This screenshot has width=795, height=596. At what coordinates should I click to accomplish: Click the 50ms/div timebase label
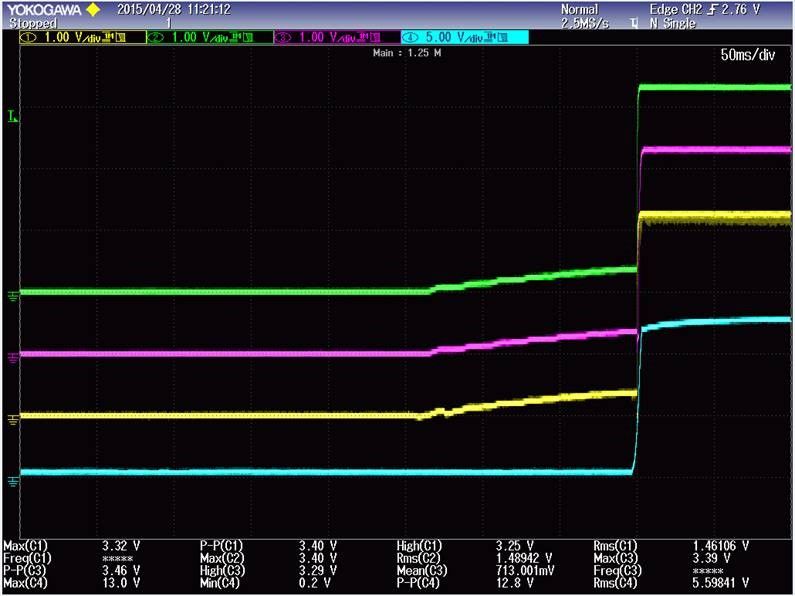tap(748, 55)
